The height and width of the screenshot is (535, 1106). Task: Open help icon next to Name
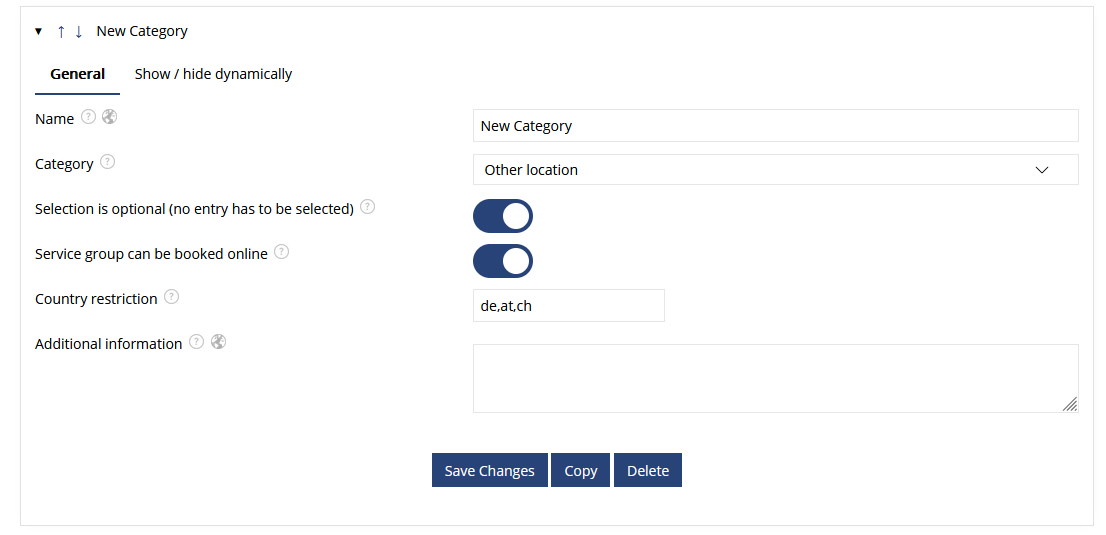point(88,116)
